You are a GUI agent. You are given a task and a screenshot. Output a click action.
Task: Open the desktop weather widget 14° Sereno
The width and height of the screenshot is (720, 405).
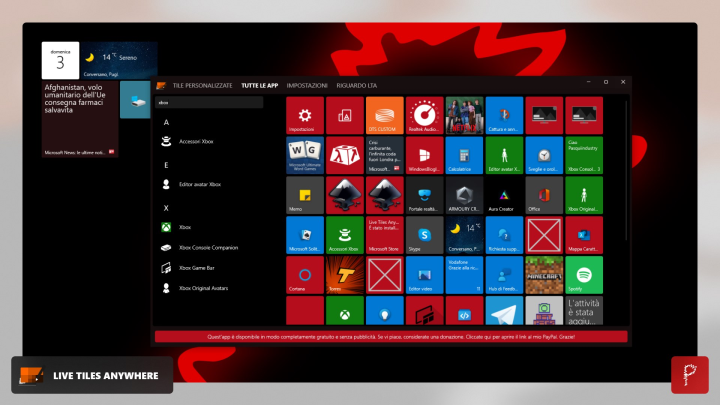coord(119,61)
